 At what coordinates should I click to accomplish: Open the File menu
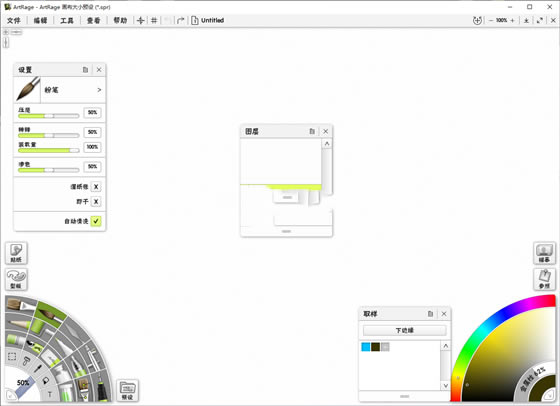14,20
